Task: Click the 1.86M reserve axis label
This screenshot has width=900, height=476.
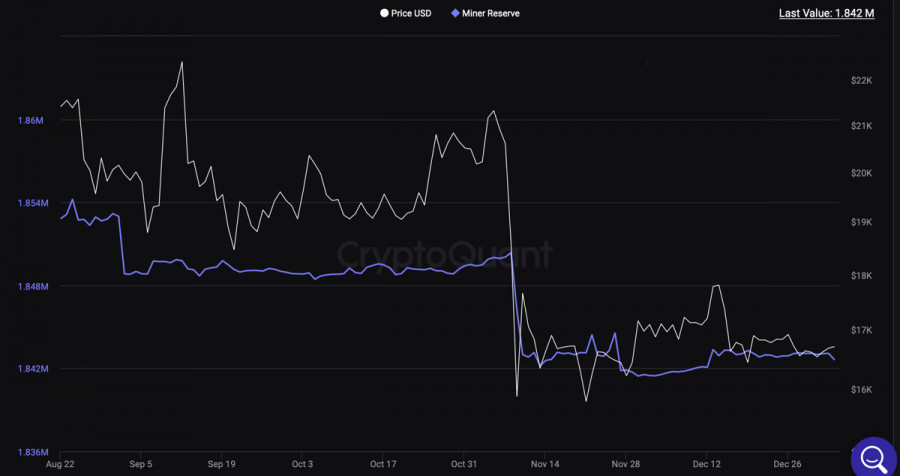Action: point(30,121)
